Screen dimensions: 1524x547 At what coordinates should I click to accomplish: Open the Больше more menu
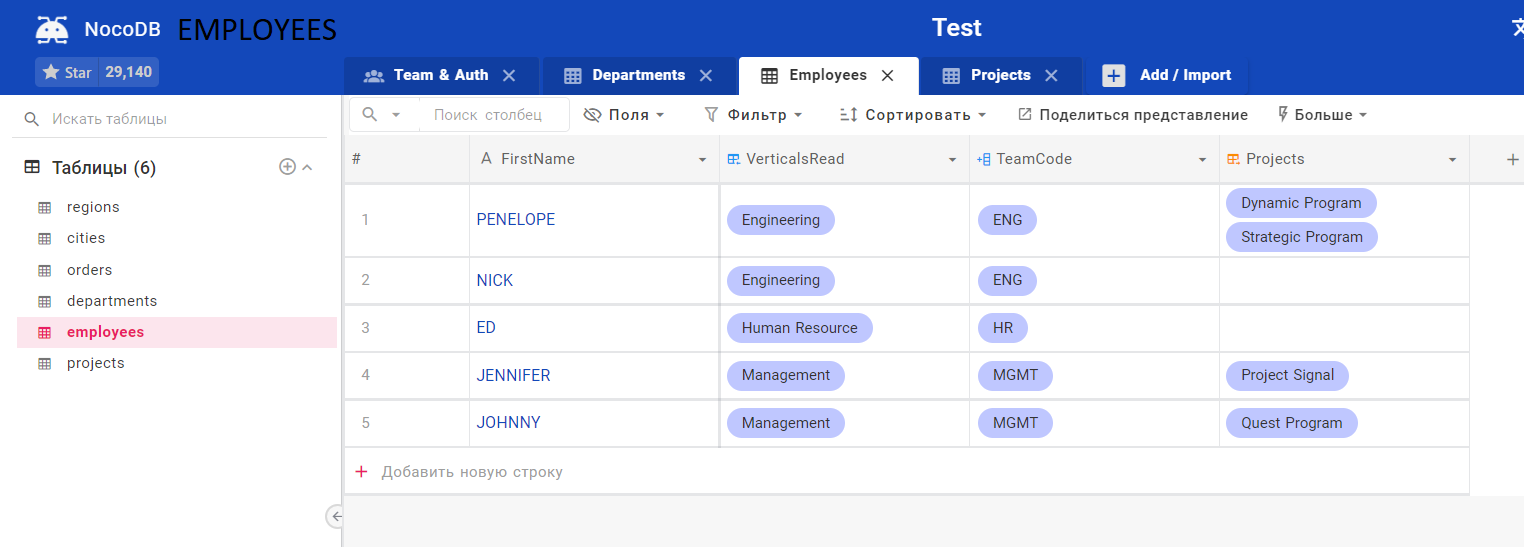(1322, 115)
